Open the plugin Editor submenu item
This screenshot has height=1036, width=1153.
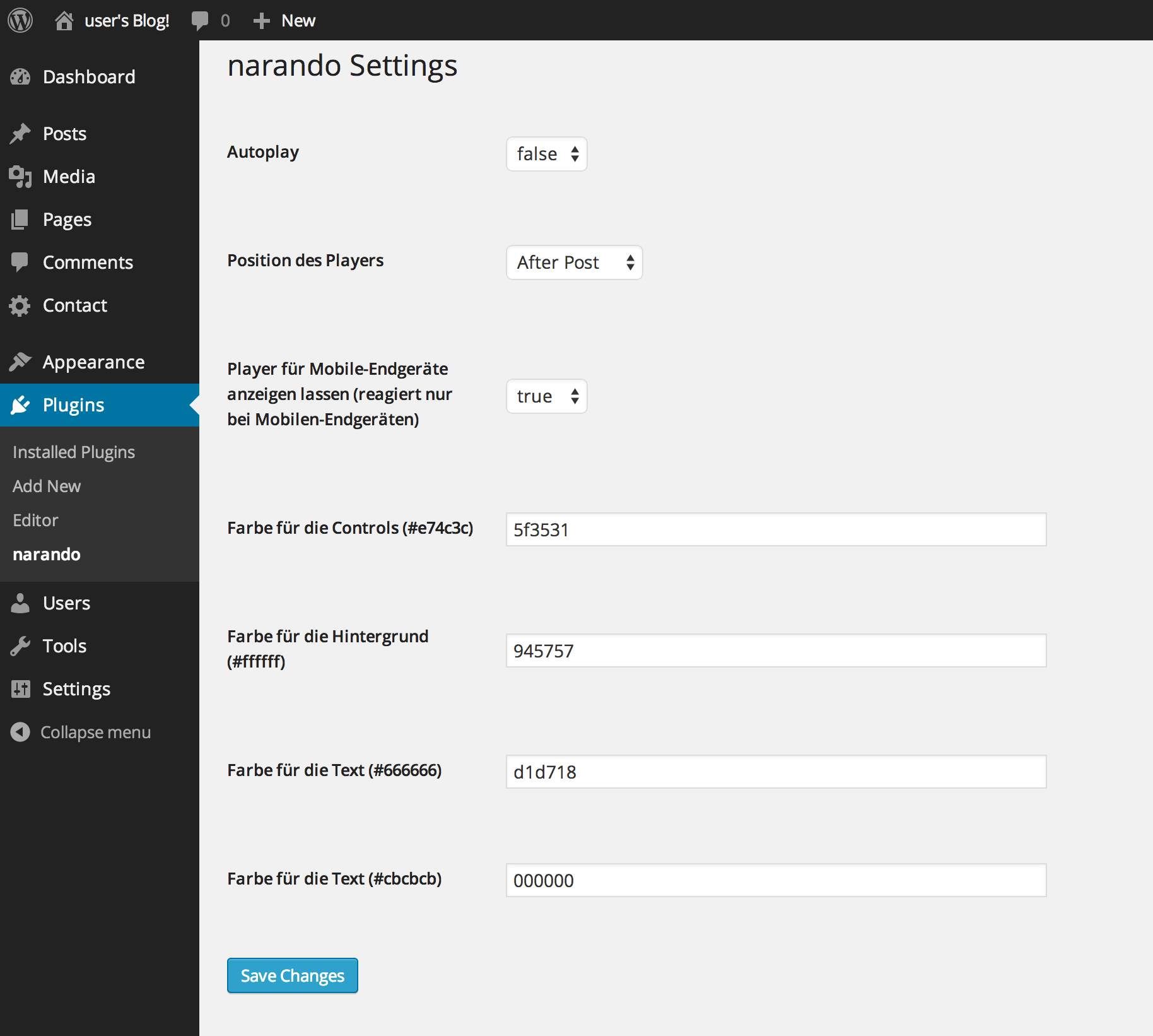tap(35, 520)
